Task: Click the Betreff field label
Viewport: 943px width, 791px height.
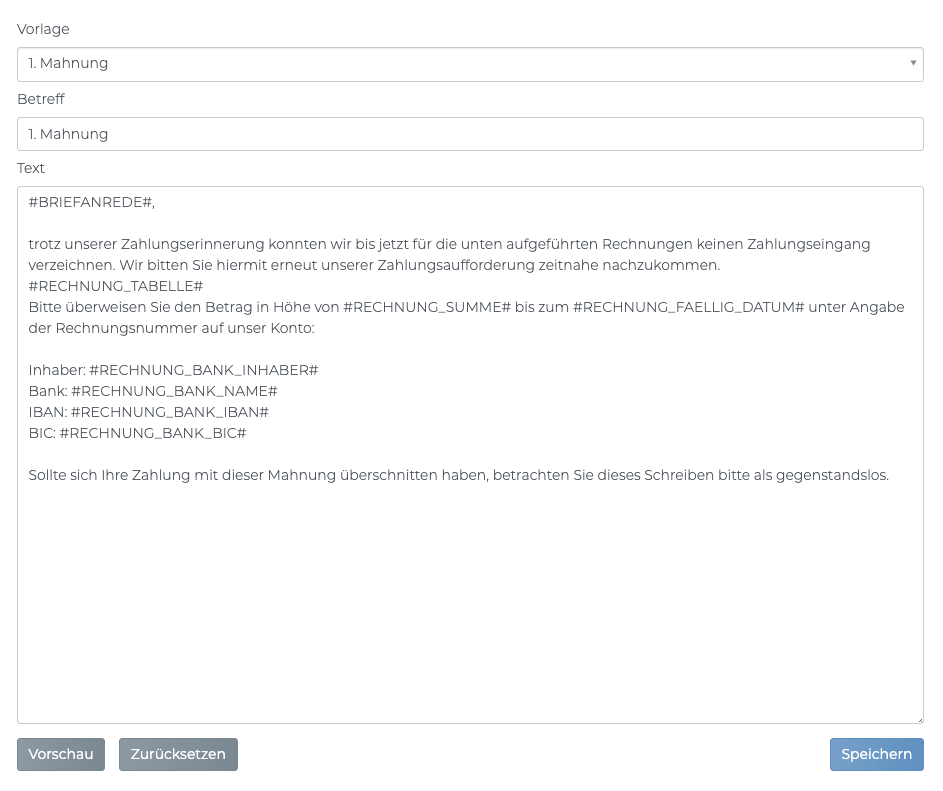Action: coord(40,99)
